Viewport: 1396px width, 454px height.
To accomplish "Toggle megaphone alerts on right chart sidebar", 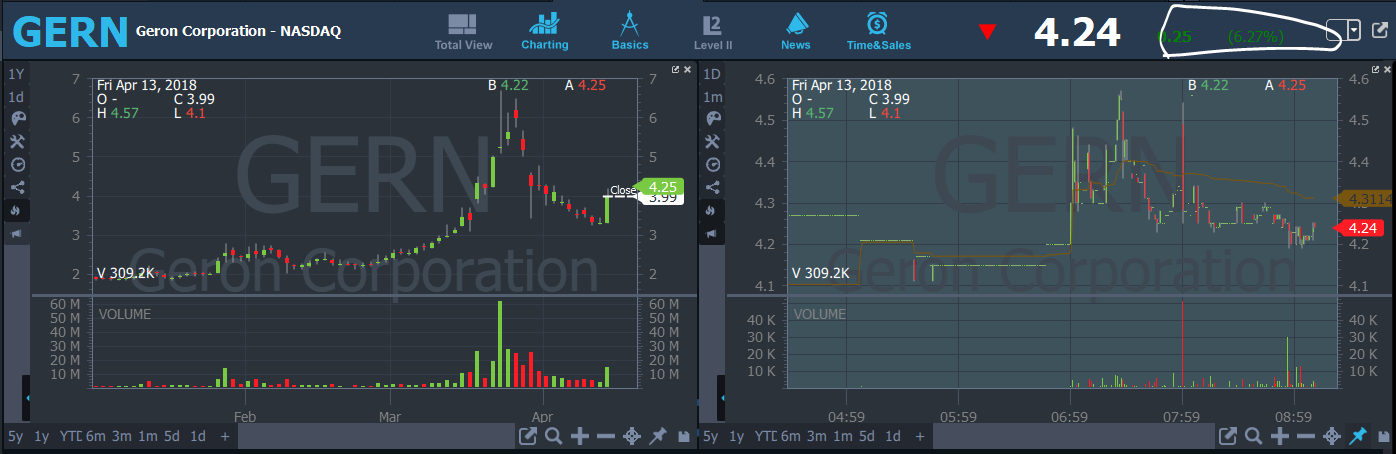I will click(713, 234).
